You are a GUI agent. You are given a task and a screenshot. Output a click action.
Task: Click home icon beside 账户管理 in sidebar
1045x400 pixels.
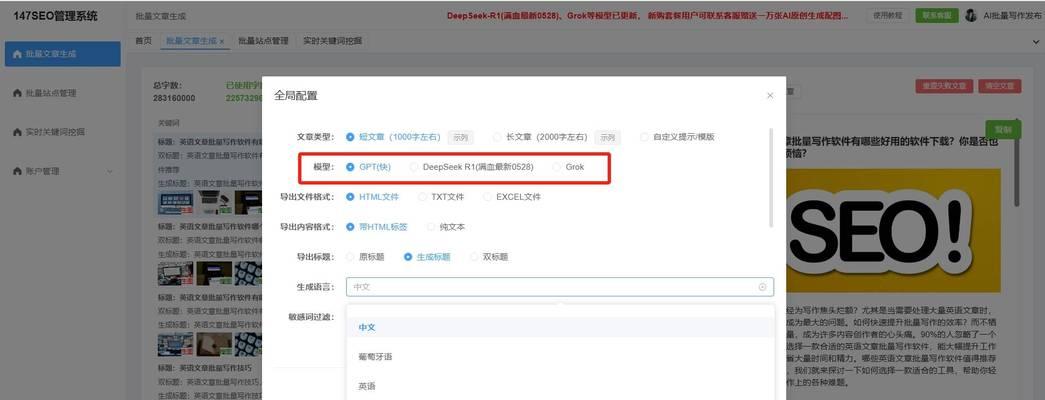click(17, 171)
